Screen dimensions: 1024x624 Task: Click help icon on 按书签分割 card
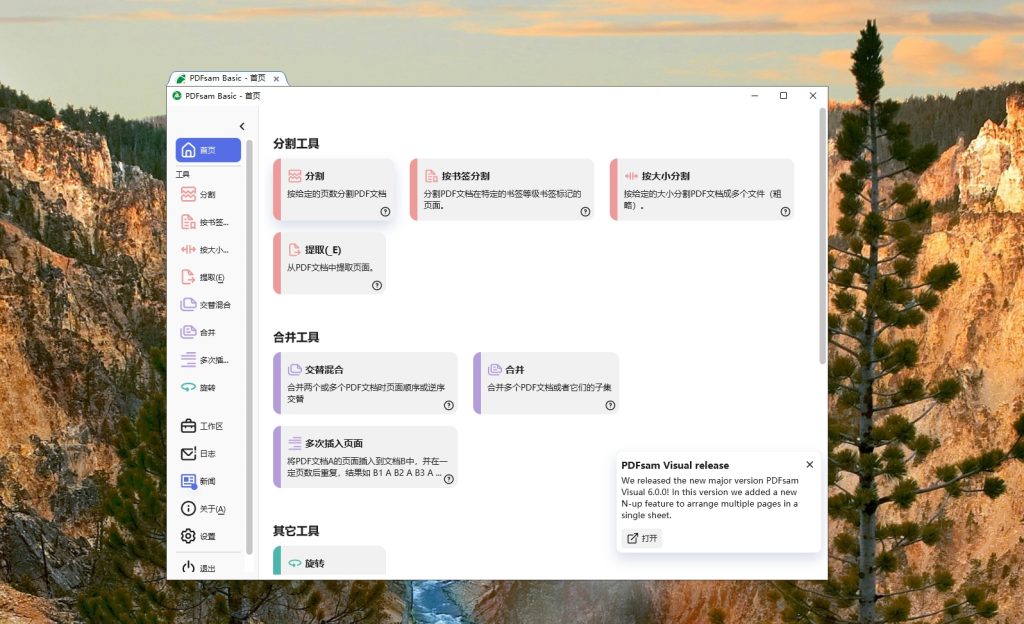pyautogui.click(x=585, y=211)
